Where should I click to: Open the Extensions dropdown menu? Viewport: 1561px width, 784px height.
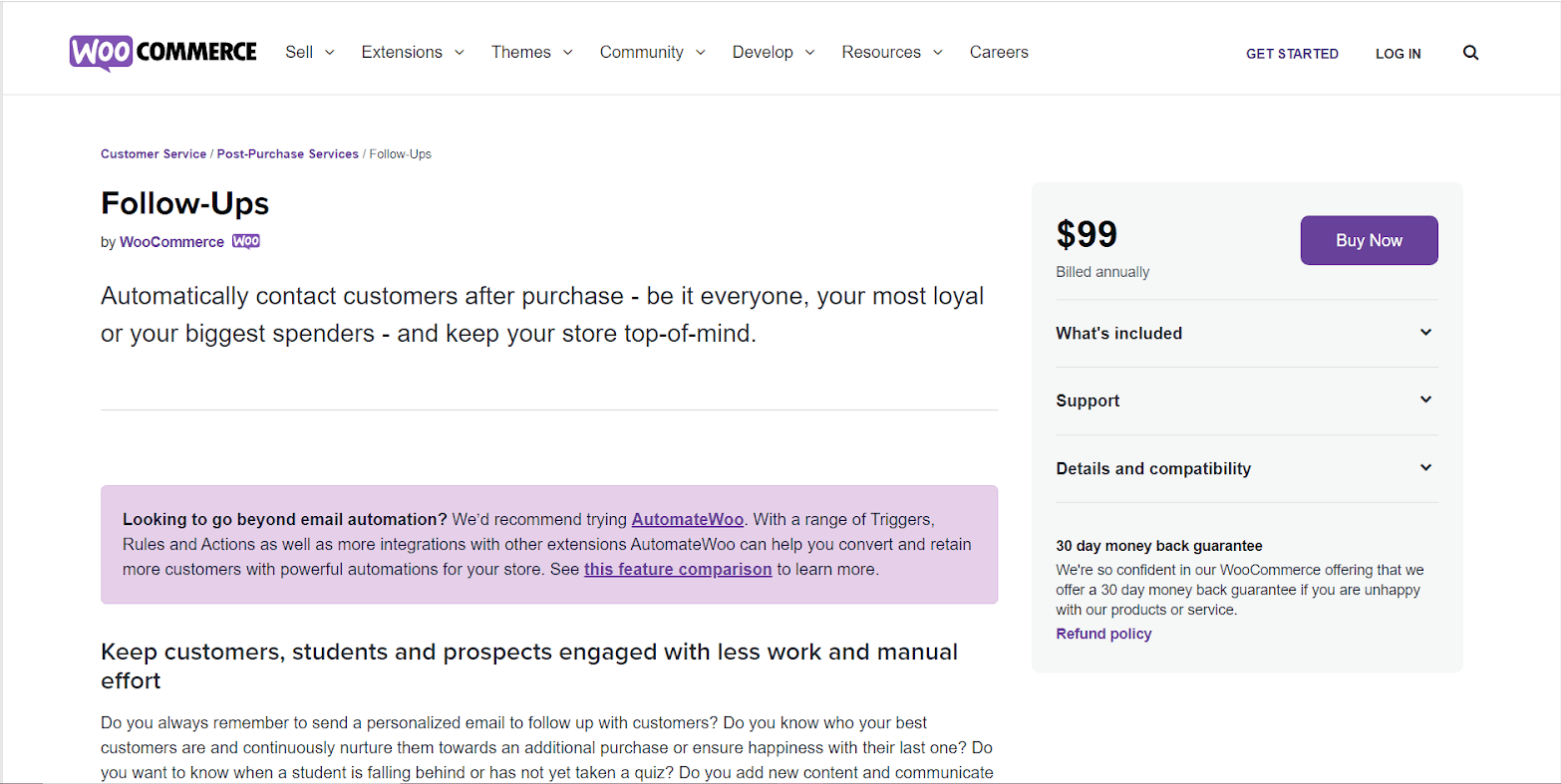tap(413, 52)
